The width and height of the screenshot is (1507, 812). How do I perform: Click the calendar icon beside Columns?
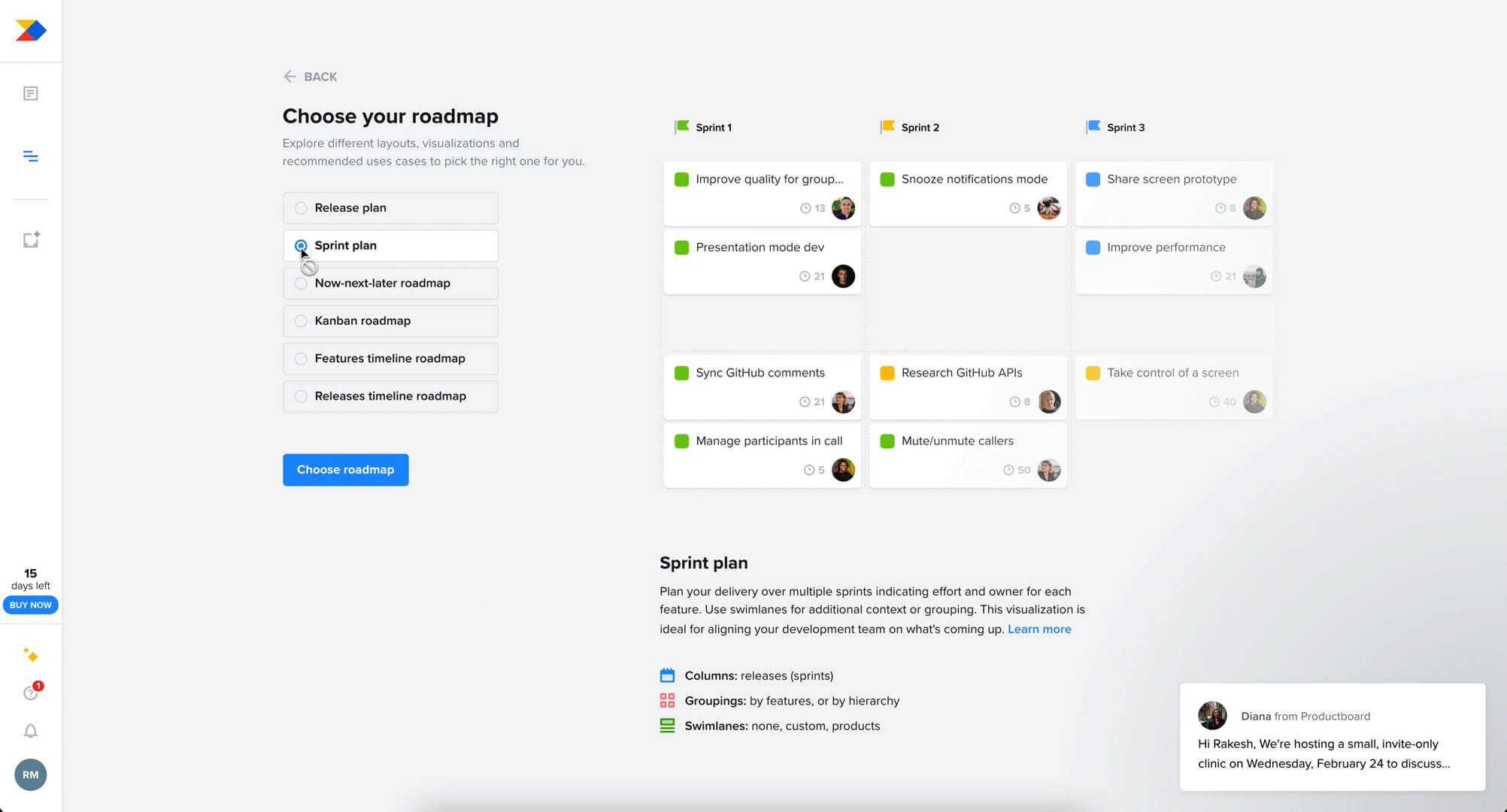(667, 675)
